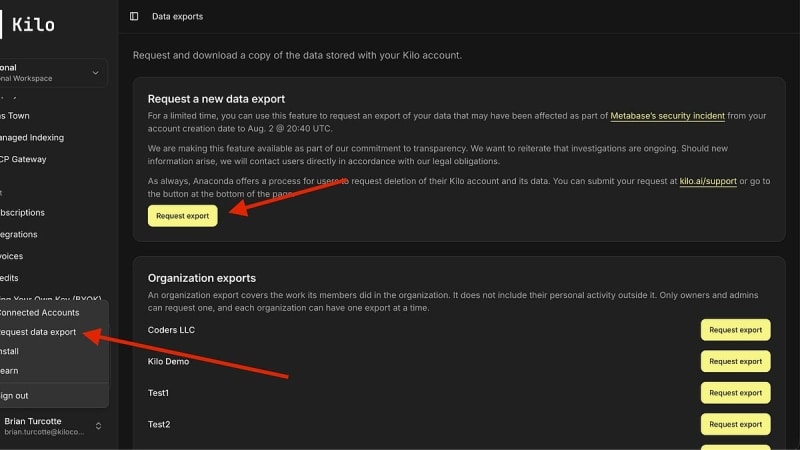The width and height of the screenshot is (800, 450).
Task: Request export for Test2
Action: coord(735,424)
